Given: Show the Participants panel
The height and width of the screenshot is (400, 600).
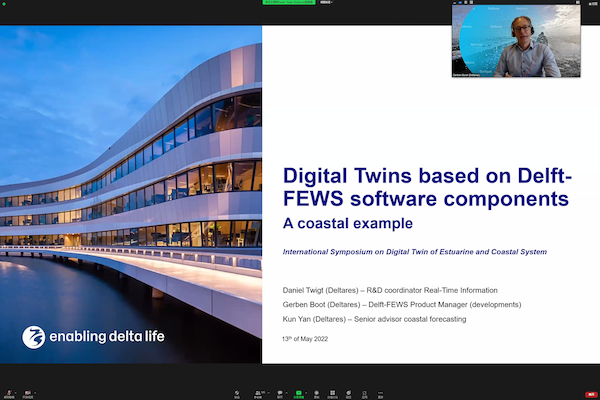Looking at the screenshot, I should click(259, 392).
